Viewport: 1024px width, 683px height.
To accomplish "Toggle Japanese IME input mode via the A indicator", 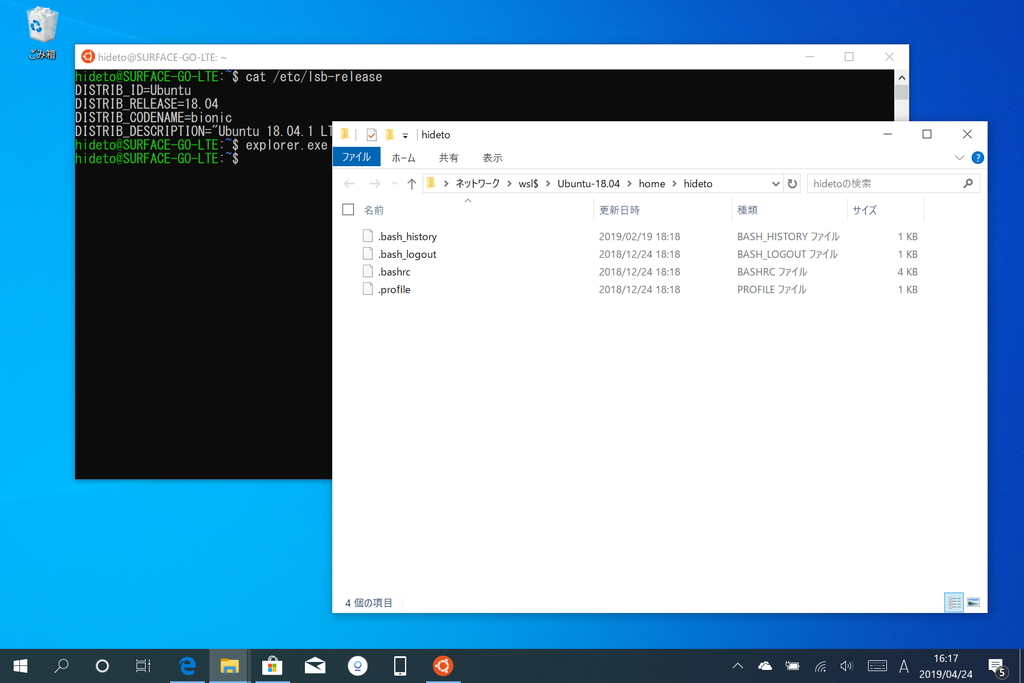I will pyautogui.click(x=903, y=665).
